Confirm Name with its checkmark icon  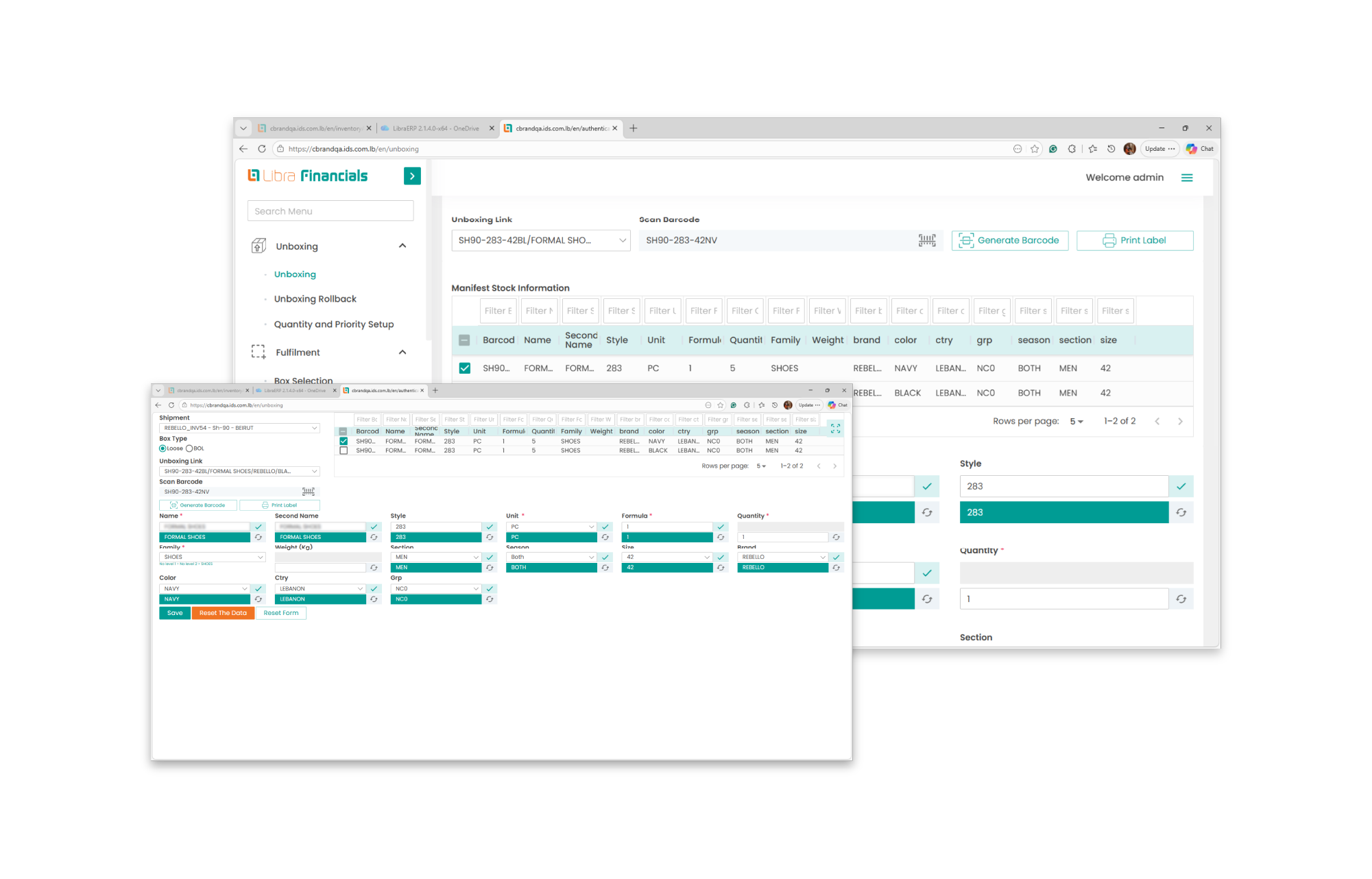pyautogui.click(x=258, y=527)
